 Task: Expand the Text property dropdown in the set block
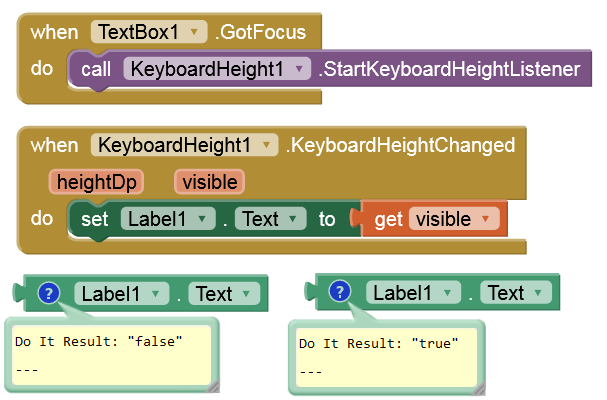tap(295, 218)
